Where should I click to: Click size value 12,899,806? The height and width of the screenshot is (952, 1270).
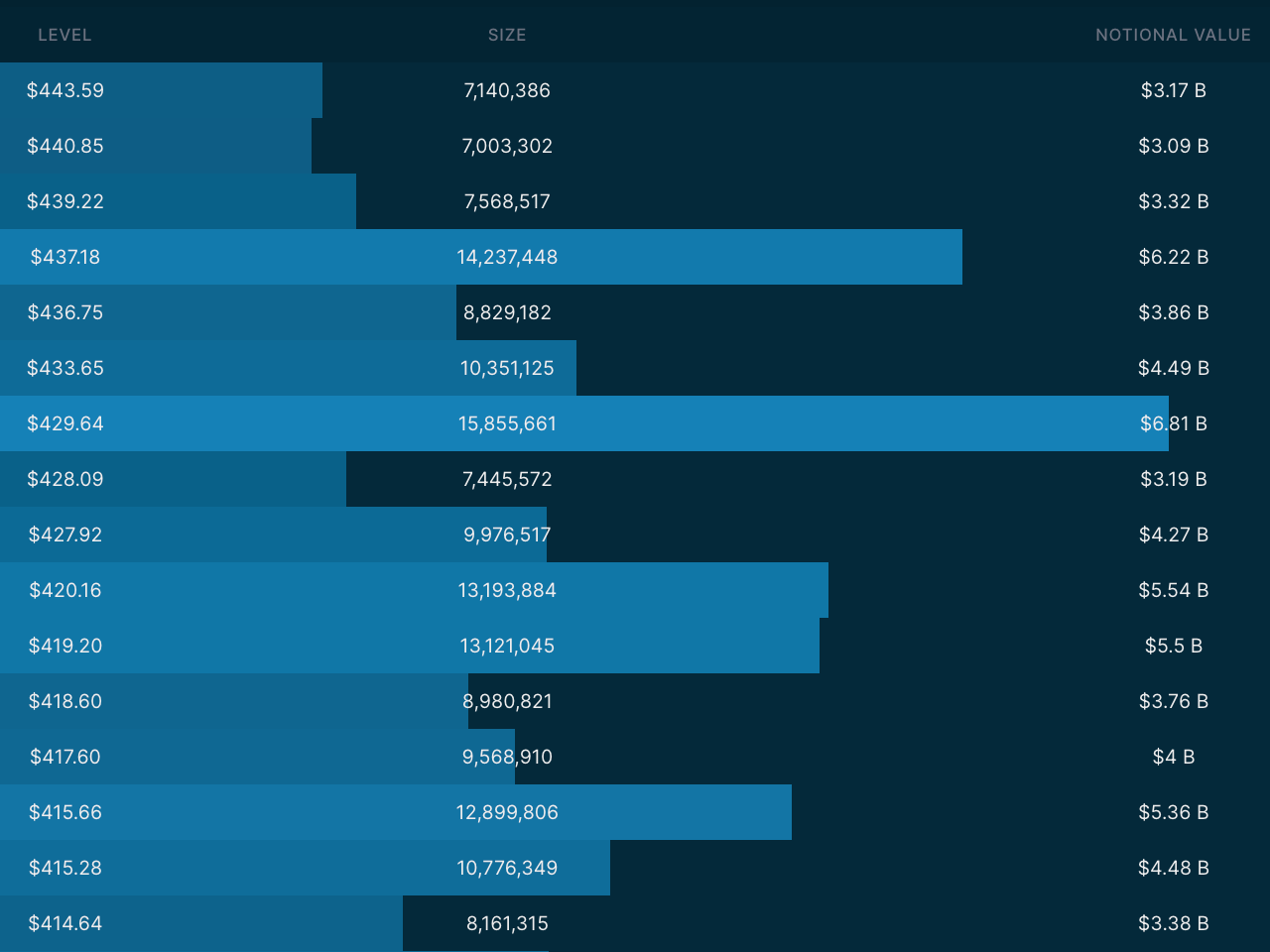tap(507, 812)
